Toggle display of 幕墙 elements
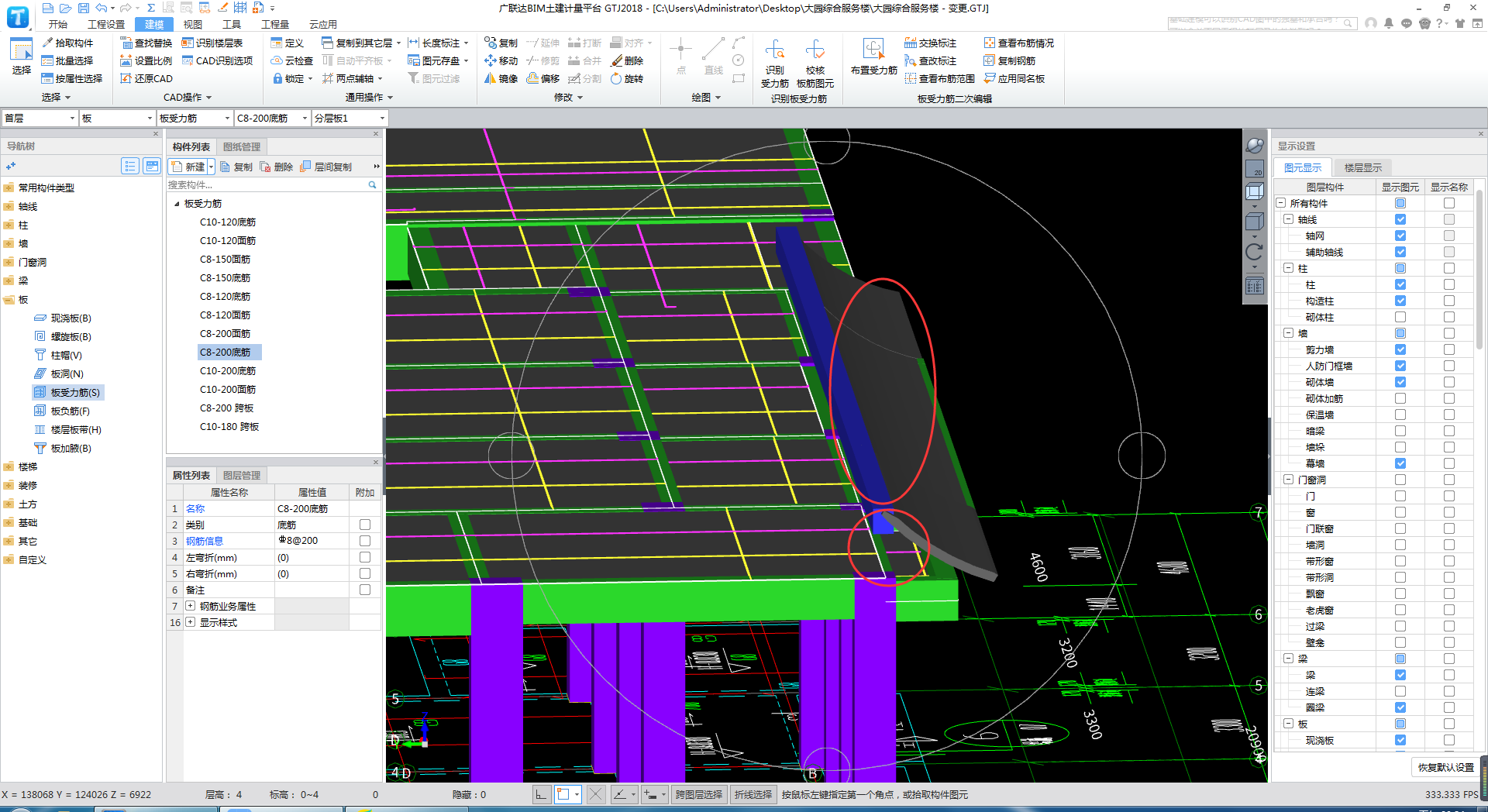The height and width of the screenshot is (812, 1488). (1400, 463)
